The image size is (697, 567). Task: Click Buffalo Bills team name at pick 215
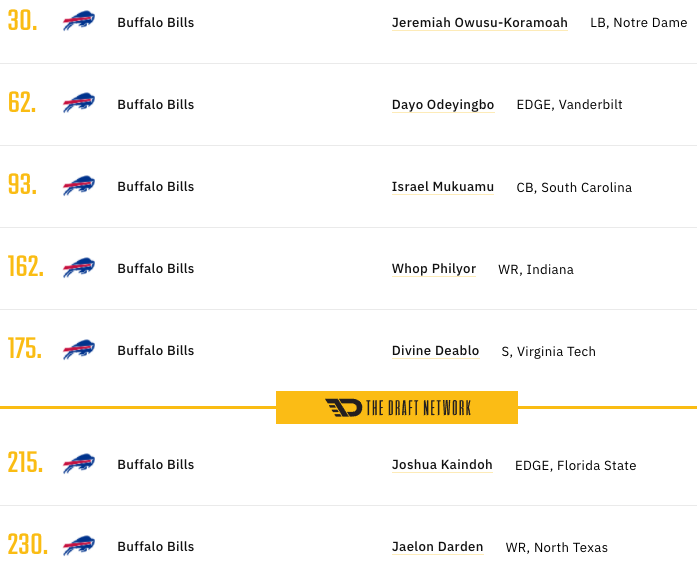[156, 464]
